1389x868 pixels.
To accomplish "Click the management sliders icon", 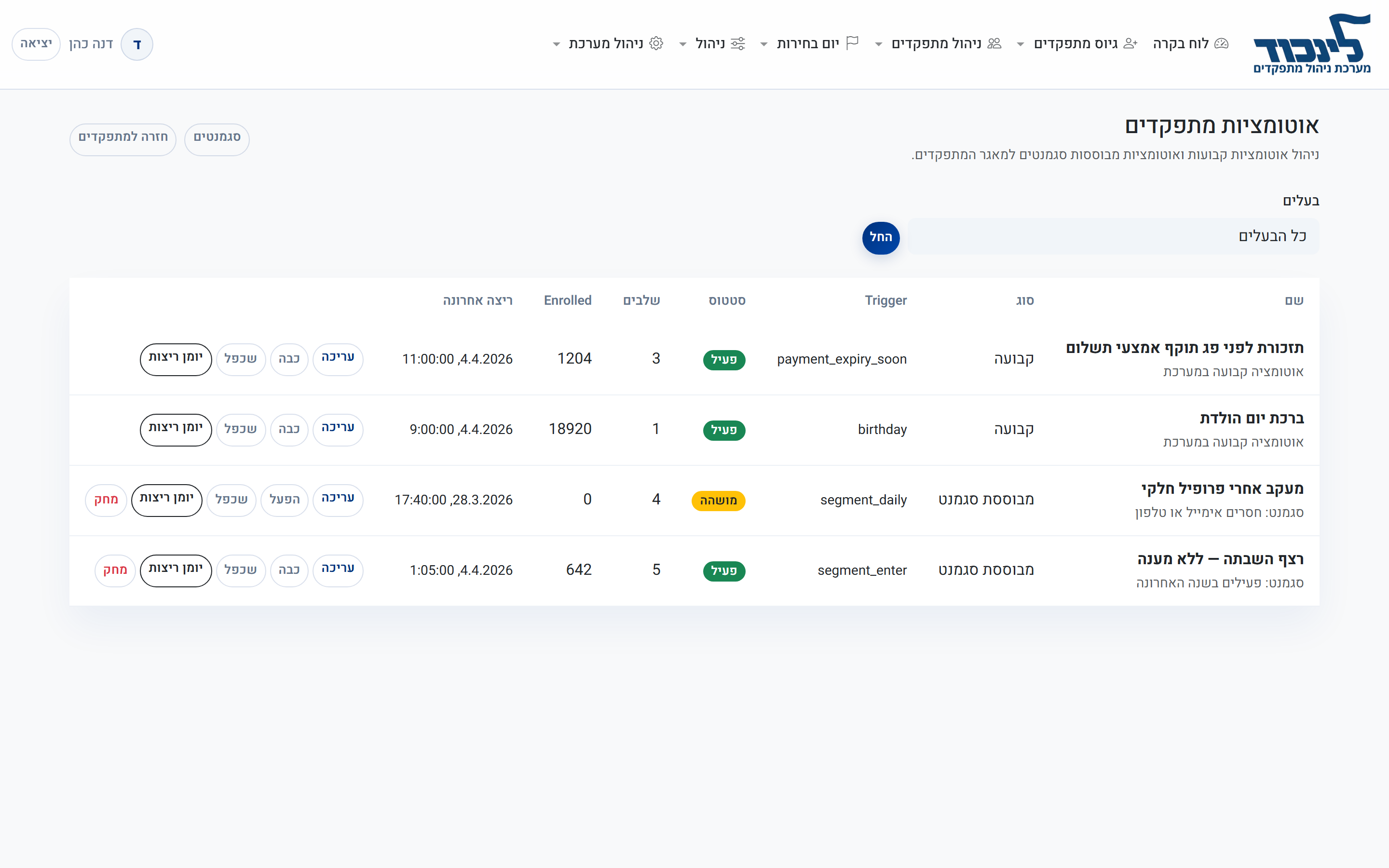I will (738, 43).
